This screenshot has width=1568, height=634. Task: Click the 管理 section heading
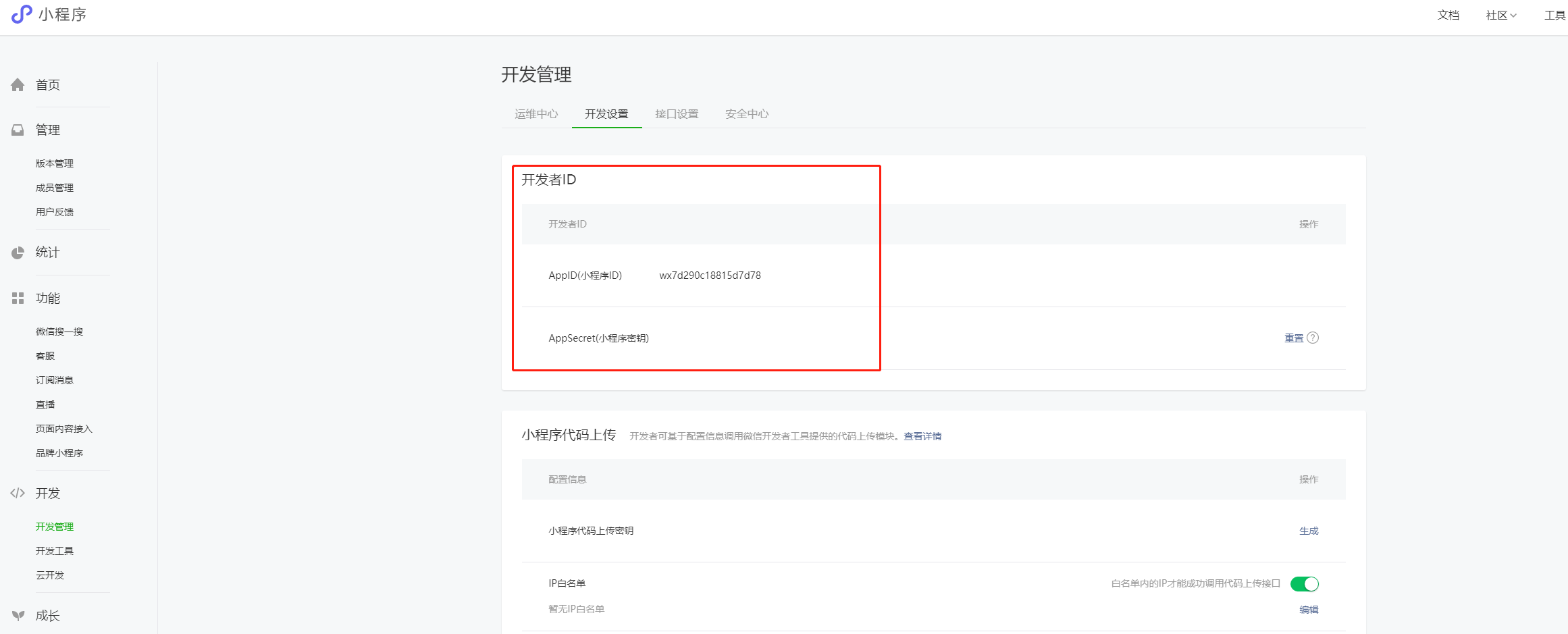(48, 130)
